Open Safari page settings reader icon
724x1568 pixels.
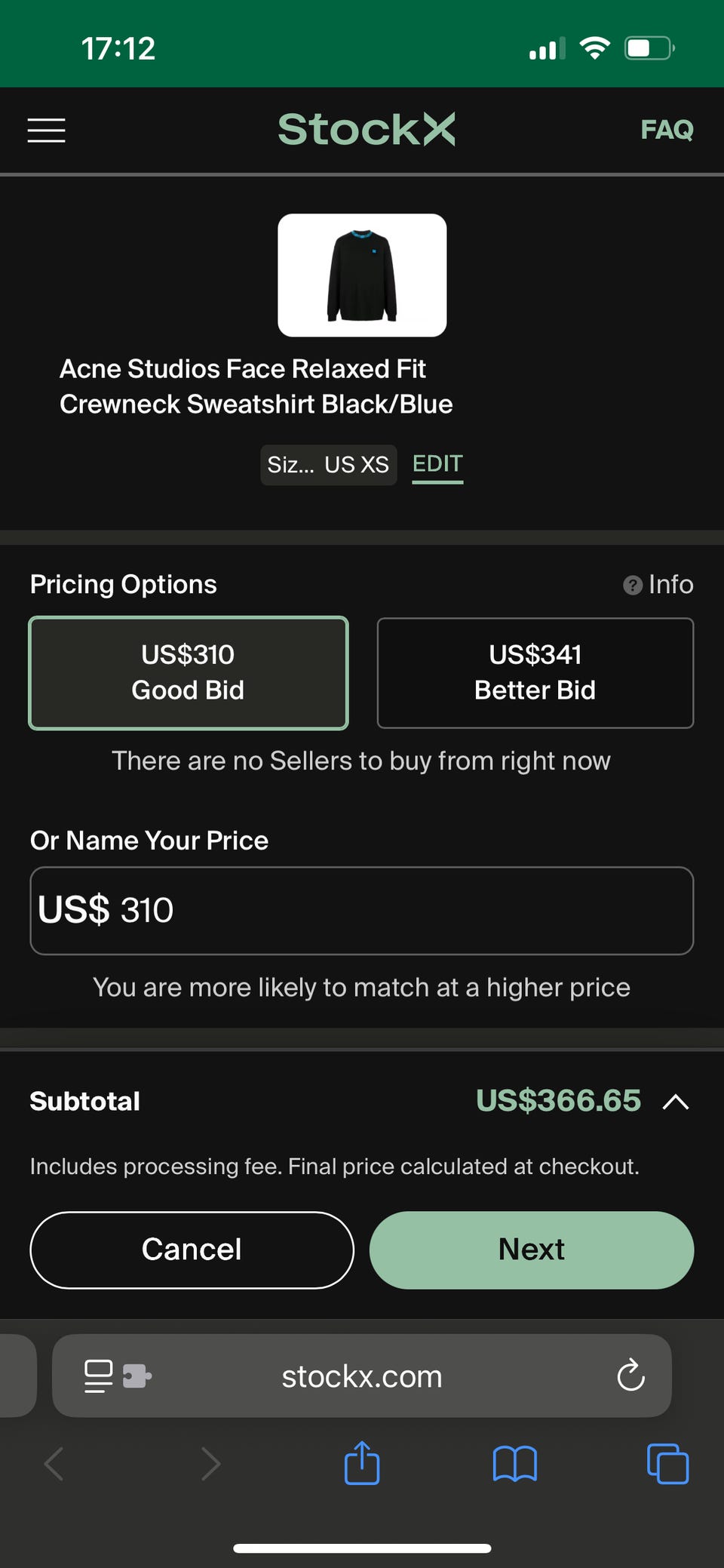pos(98,1376)
